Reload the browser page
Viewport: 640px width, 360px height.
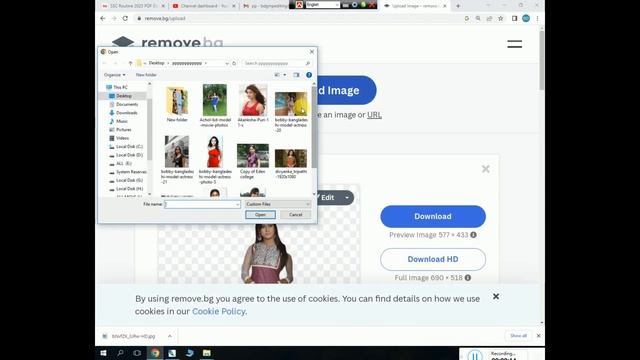point(125,18)
